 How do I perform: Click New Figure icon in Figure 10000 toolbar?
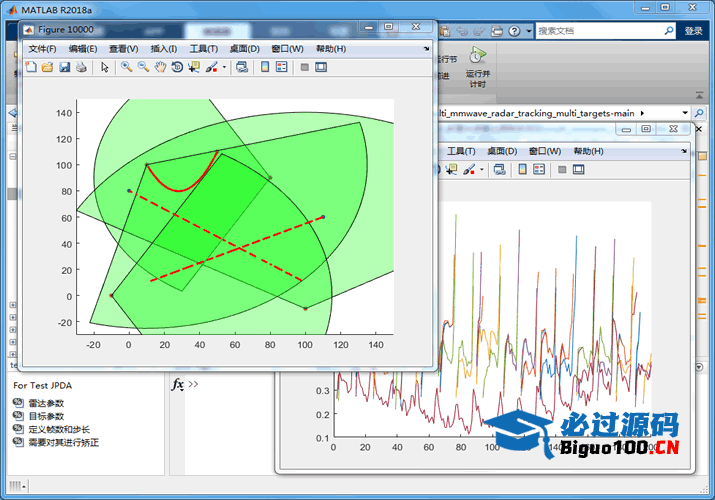pyautogui.click(x=31, y=67)
